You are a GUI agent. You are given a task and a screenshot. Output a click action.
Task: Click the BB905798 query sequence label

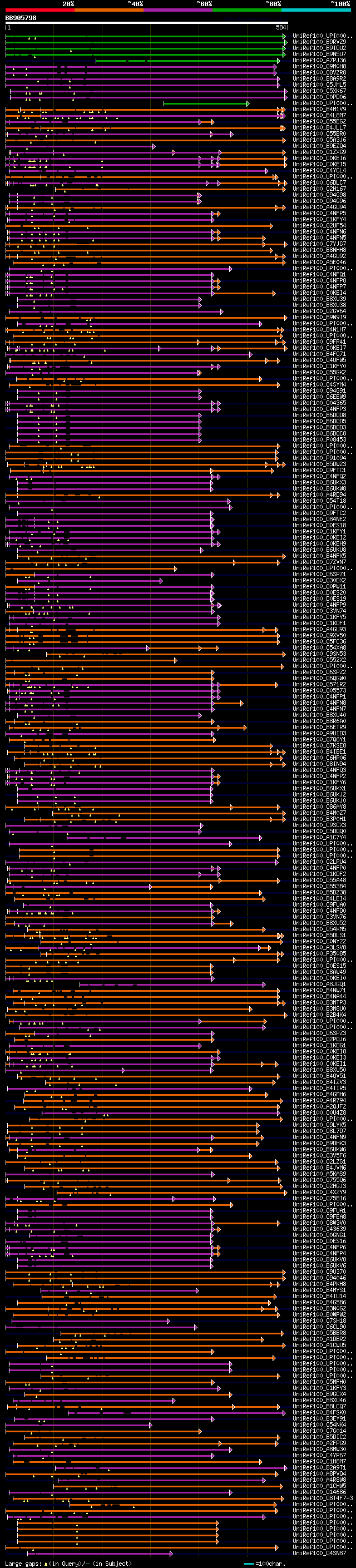(x=21, y=18)
